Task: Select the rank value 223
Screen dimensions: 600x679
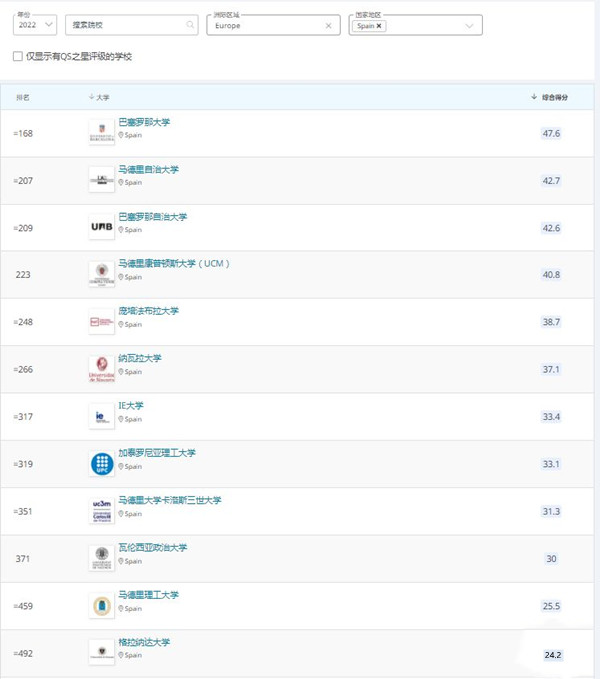Action: 23,275
